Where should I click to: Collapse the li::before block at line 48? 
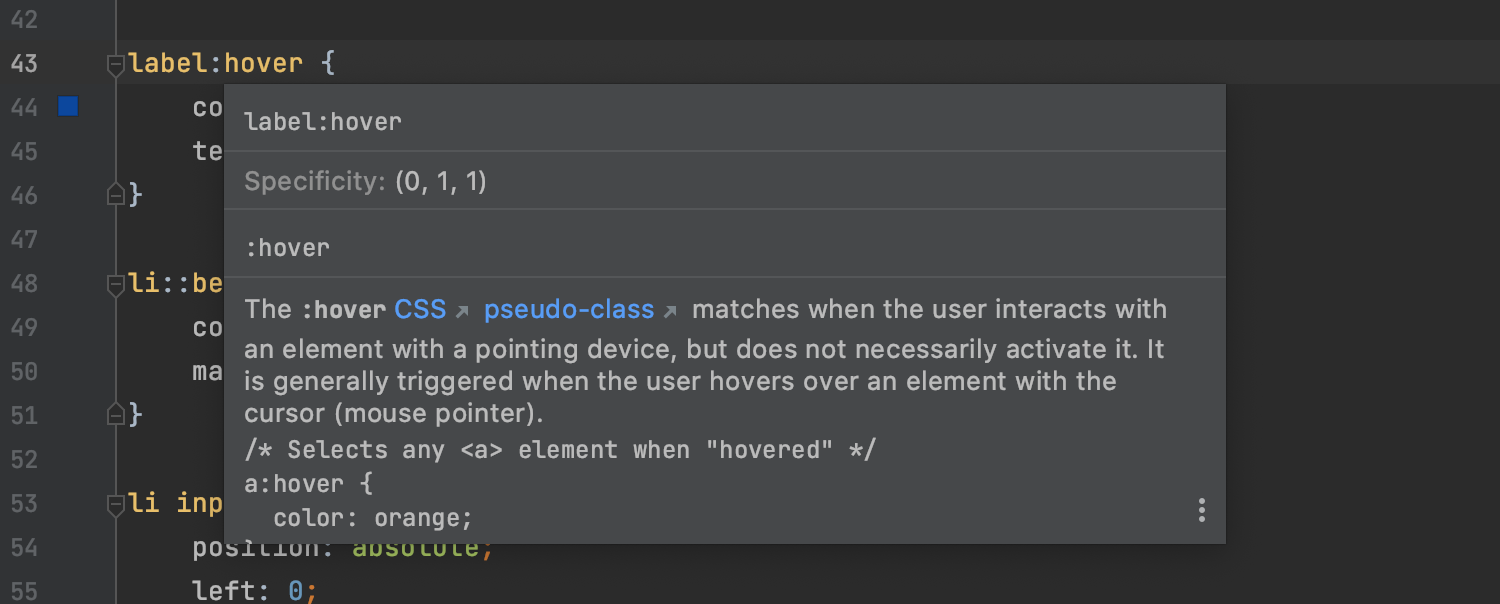pyautogui.click(x=116, y=286)
